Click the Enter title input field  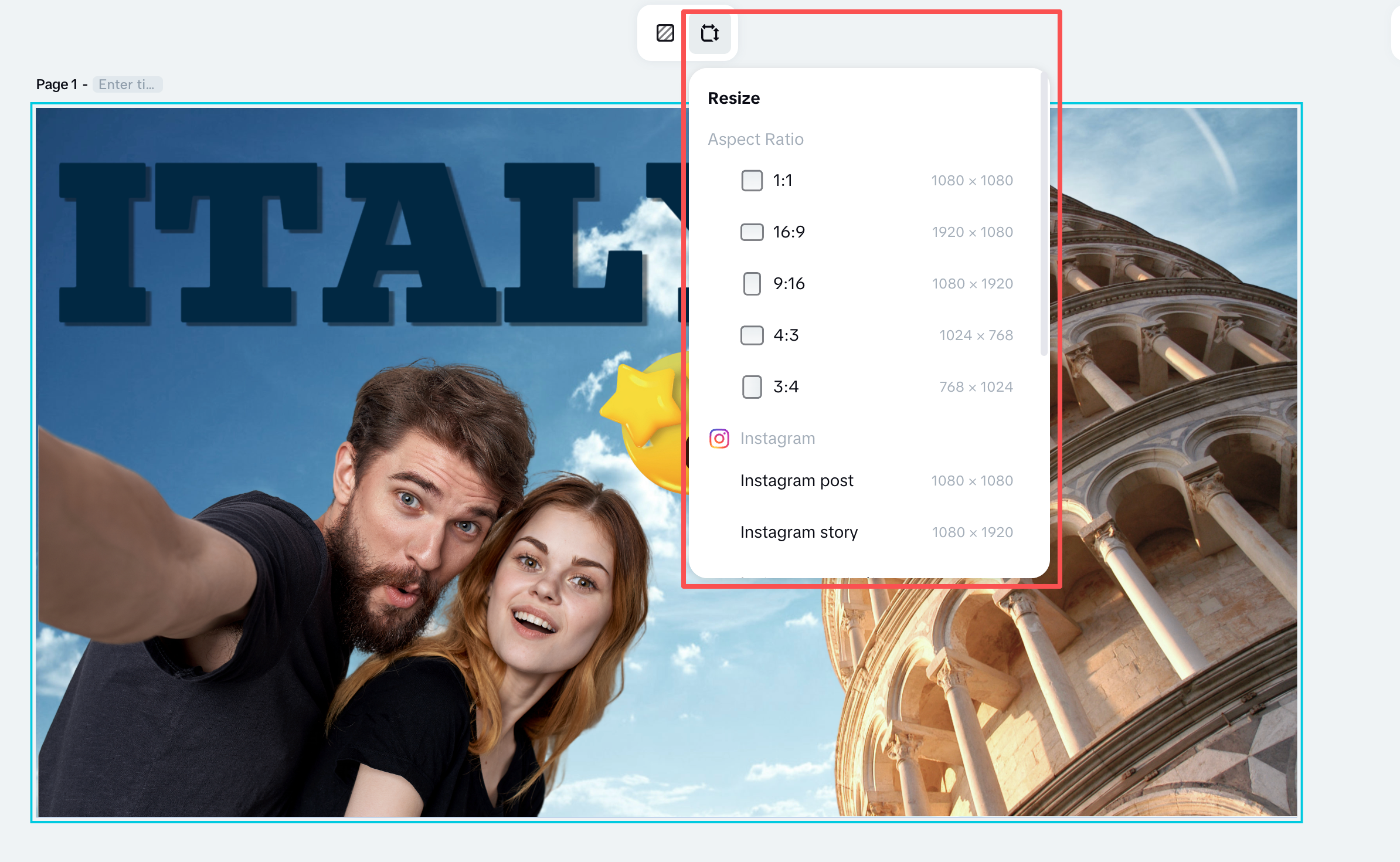tap(127, 84)
